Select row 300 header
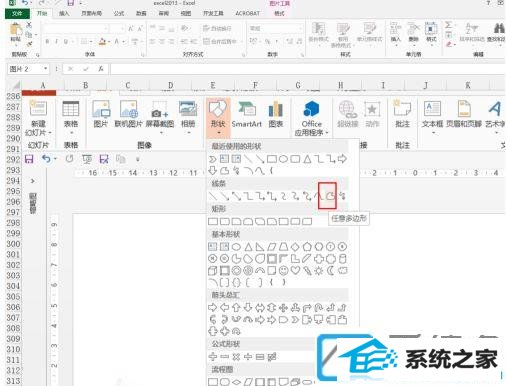The image size is (506, 386). [13, 244]
